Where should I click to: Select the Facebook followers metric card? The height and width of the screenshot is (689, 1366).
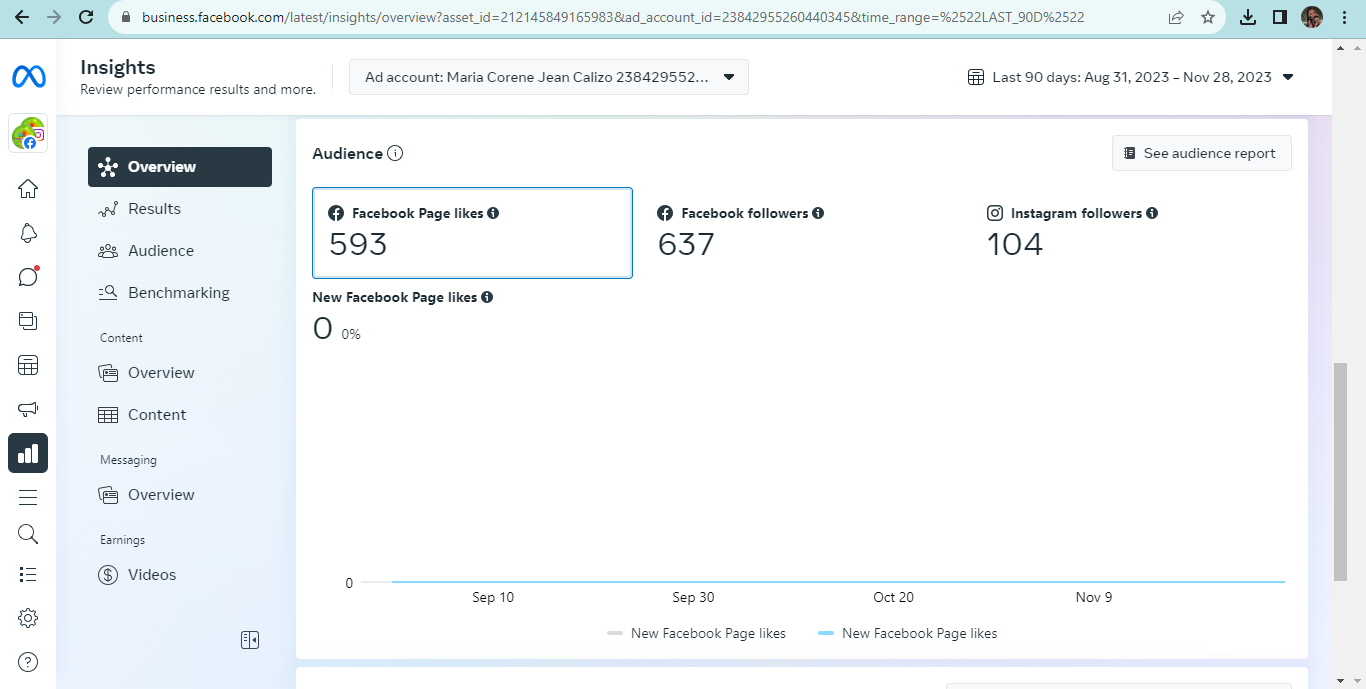point(800,233)
